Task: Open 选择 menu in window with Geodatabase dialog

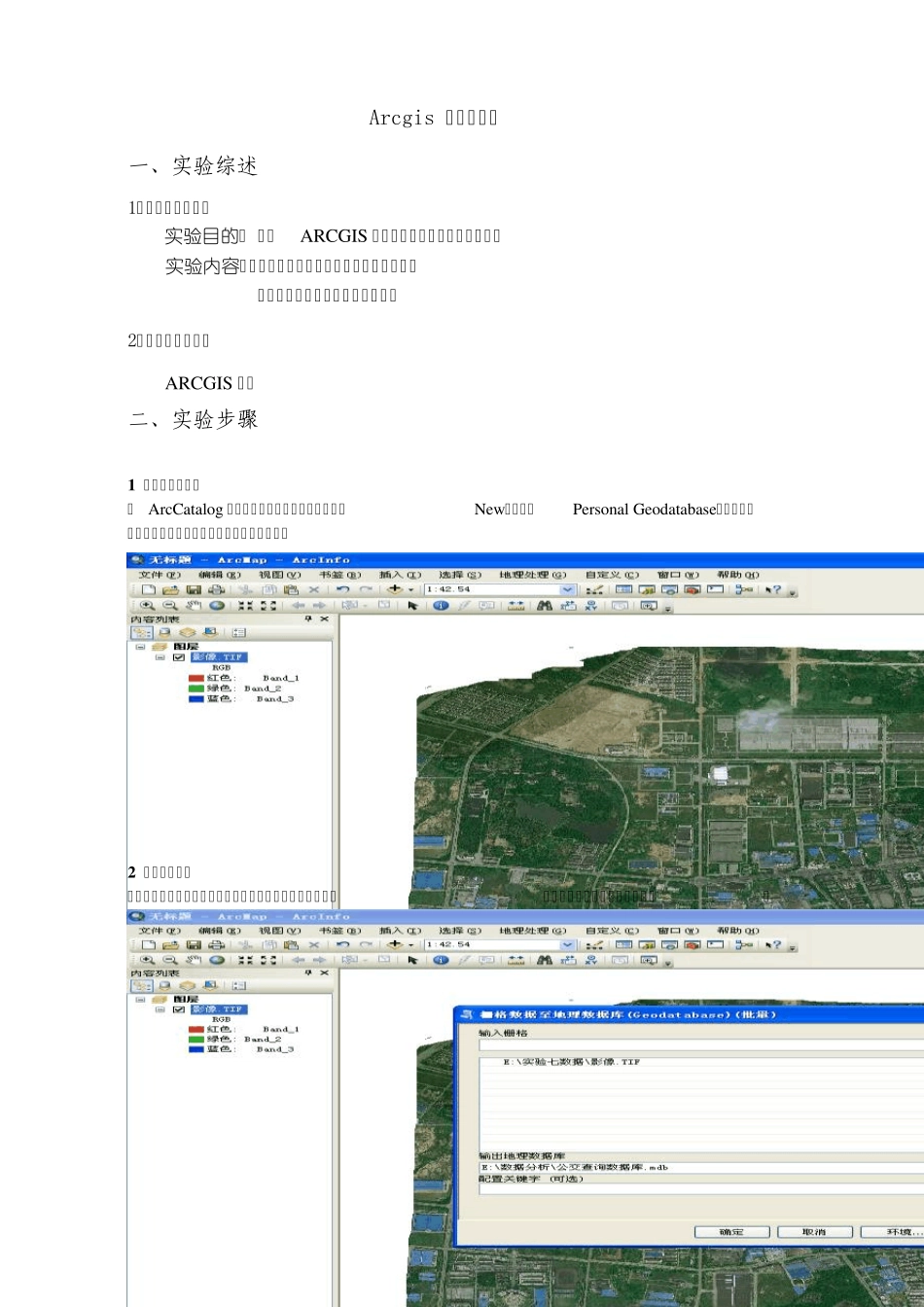Action: [460, 931]
